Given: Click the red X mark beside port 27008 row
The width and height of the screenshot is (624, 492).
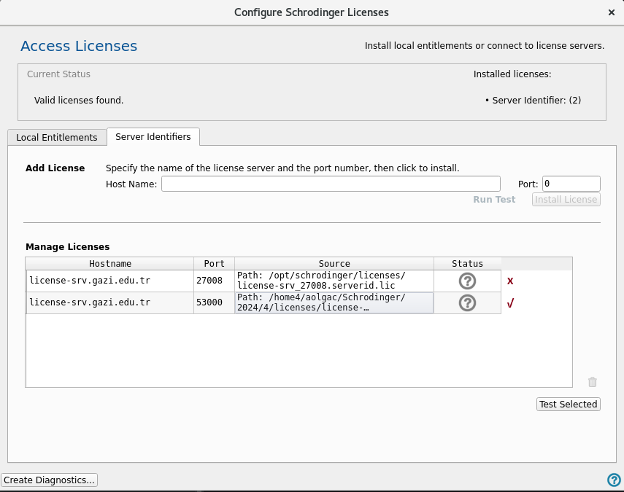Looking at the screenshot, I should coord(510,281).
